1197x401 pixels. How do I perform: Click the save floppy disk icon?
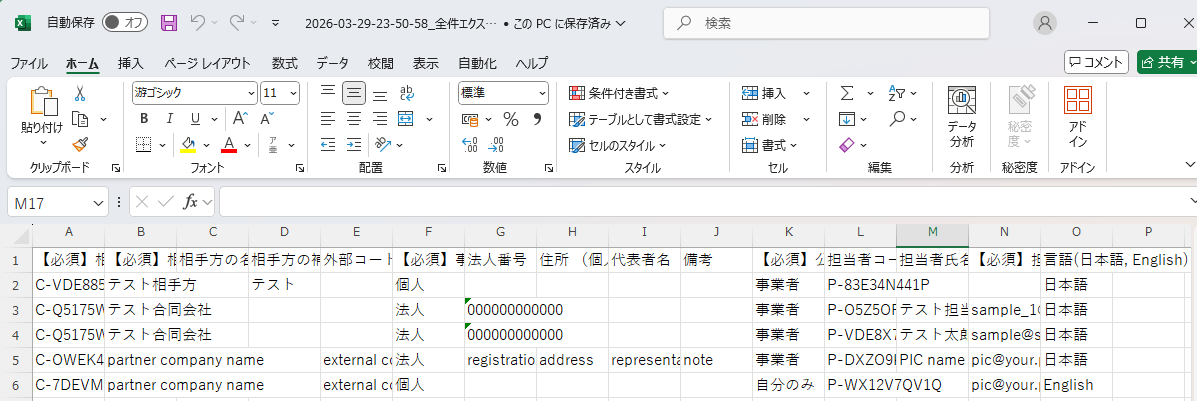[169, 22]
